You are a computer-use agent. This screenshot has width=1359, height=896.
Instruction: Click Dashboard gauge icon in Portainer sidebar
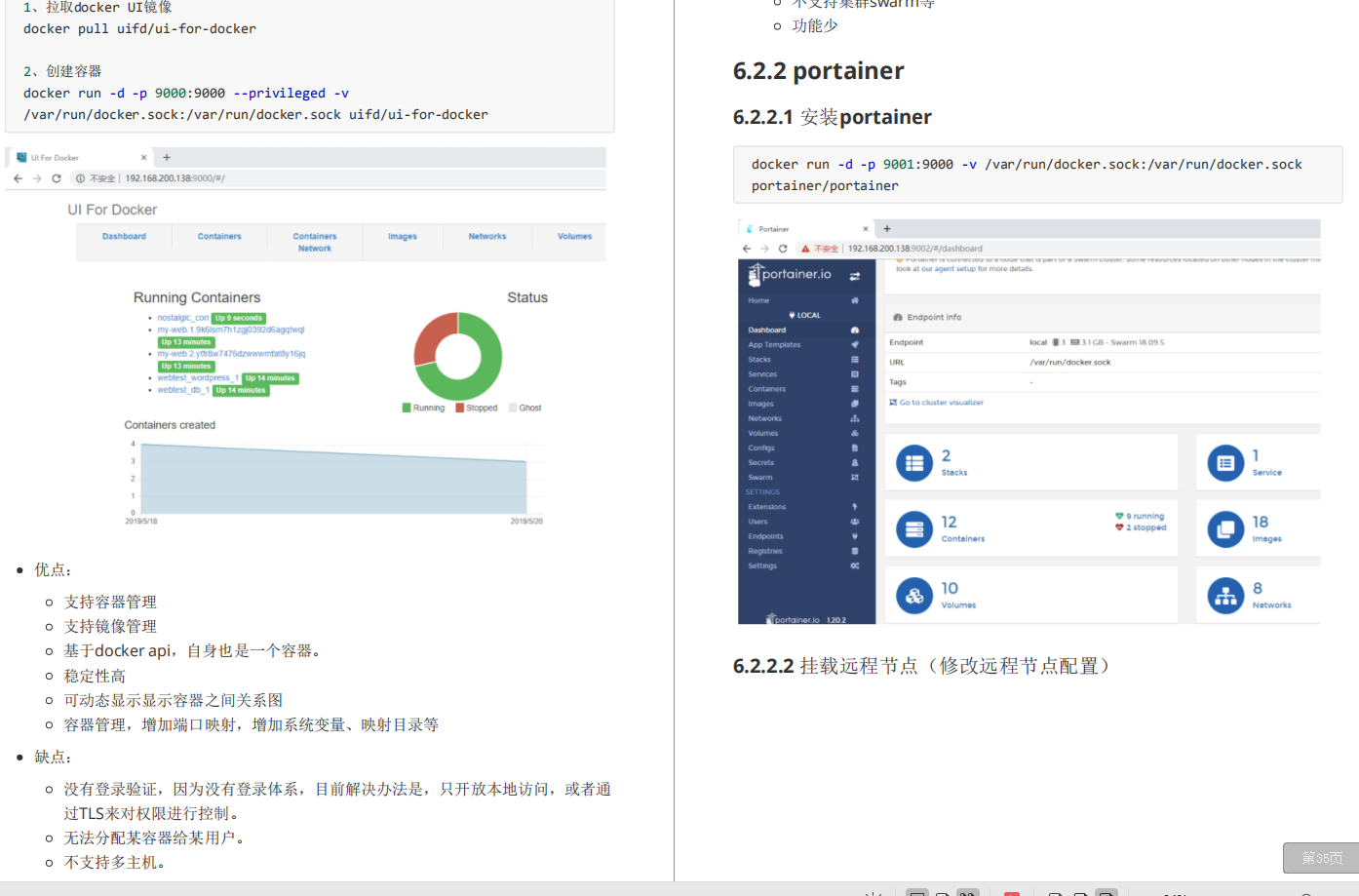[x=855, y=331]
